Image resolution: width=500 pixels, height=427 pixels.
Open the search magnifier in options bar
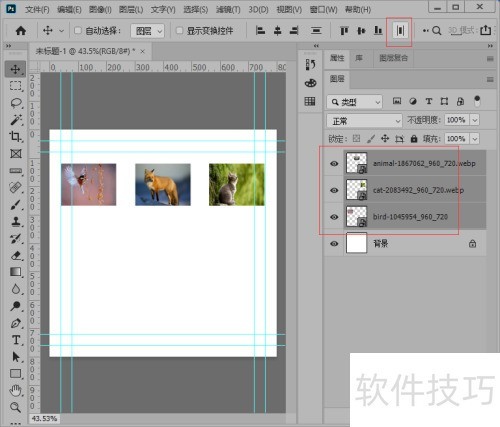point(437,31)
